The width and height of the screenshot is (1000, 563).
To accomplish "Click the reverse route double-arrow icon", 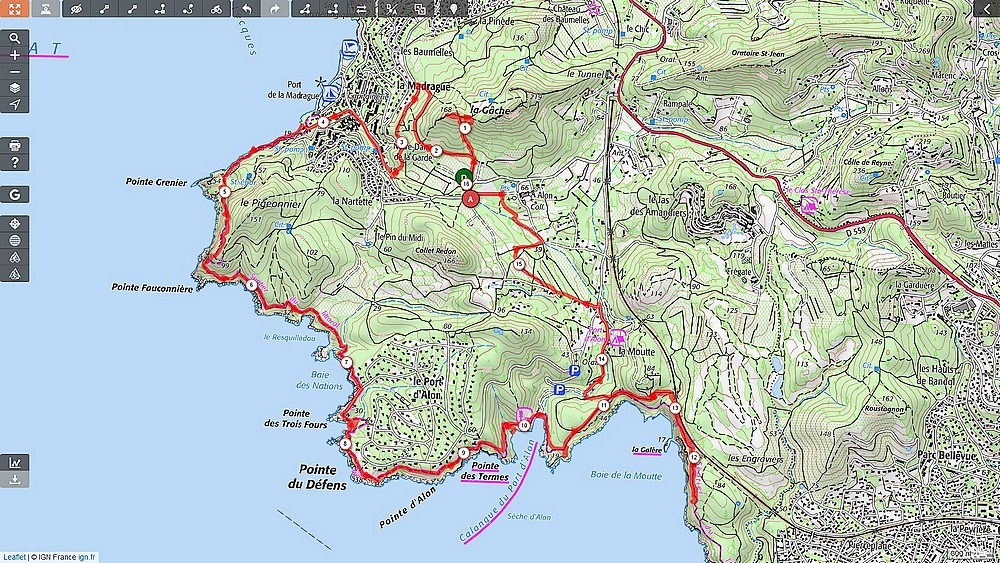I will click(x=362, y=8).
